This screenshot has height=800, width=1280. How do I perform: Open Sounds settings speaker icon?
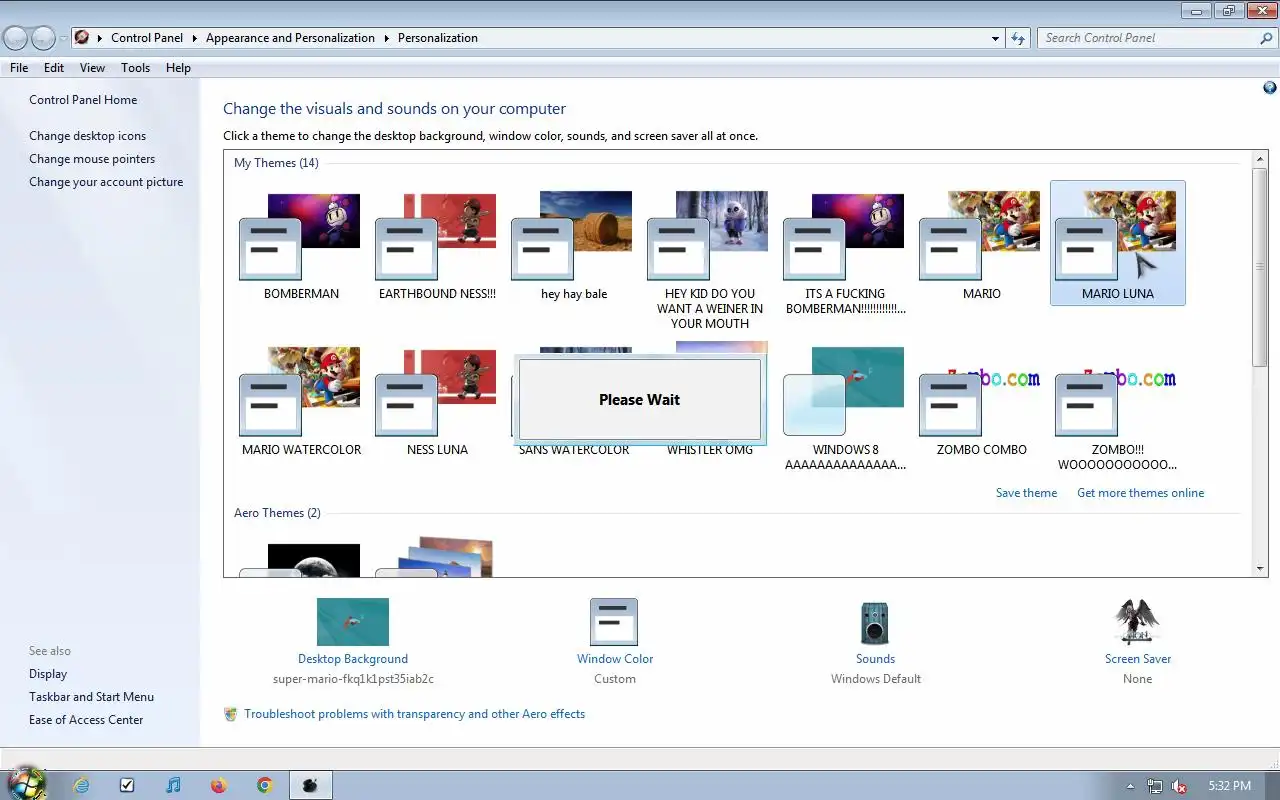[875, 623]
